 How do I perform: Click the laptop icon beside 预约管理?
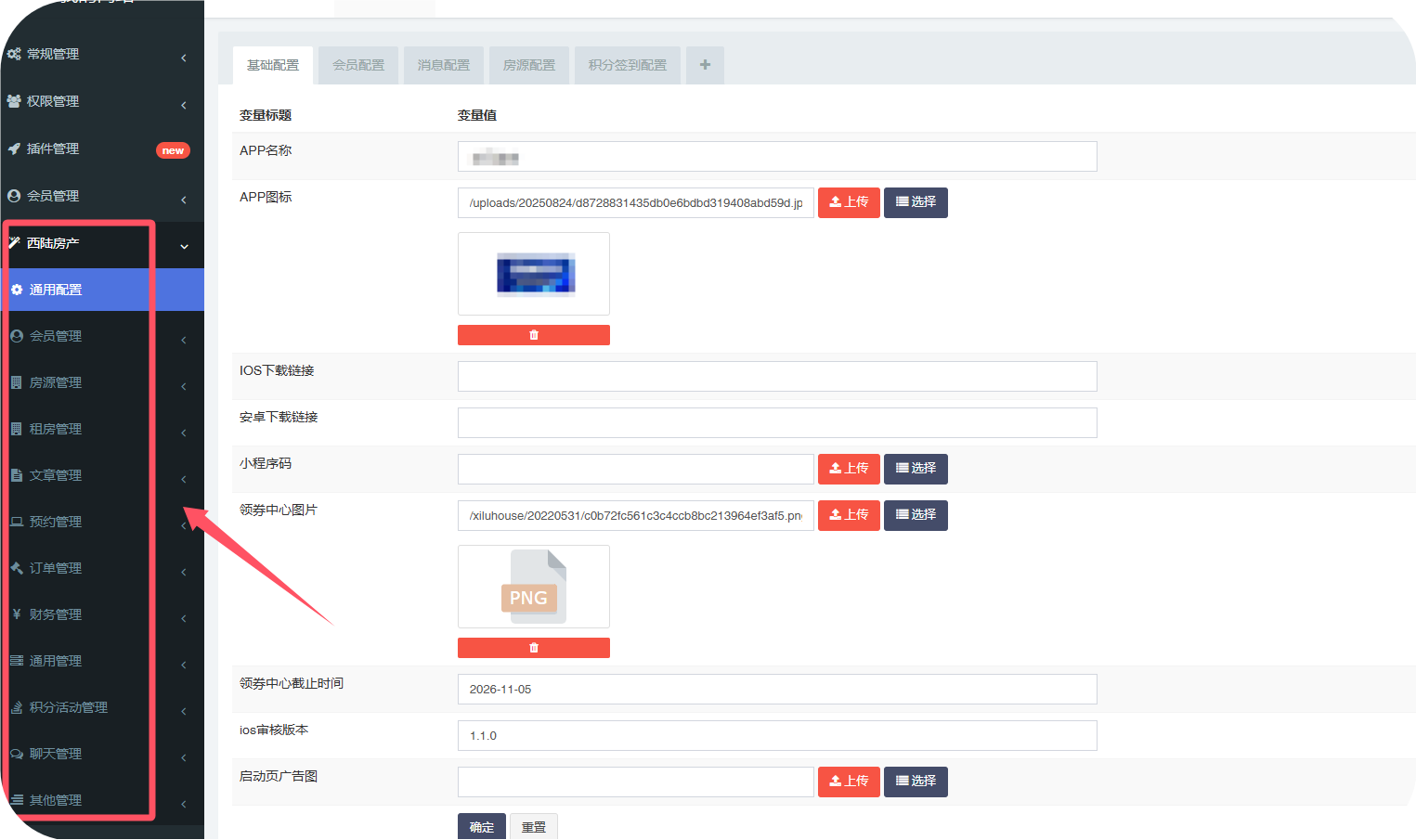click(17, 522)
